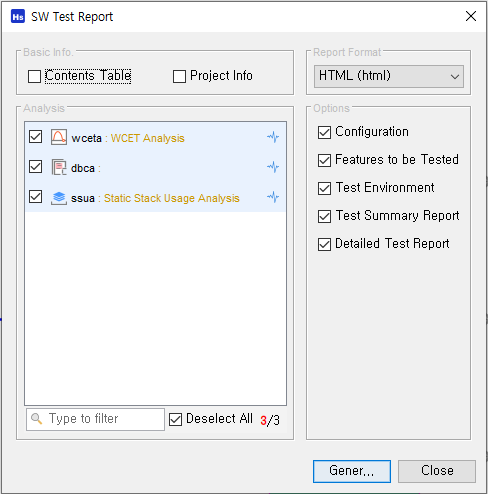Disable the Configuration option
The height and width of the screenshot is (494, 488).
point(324,132)
